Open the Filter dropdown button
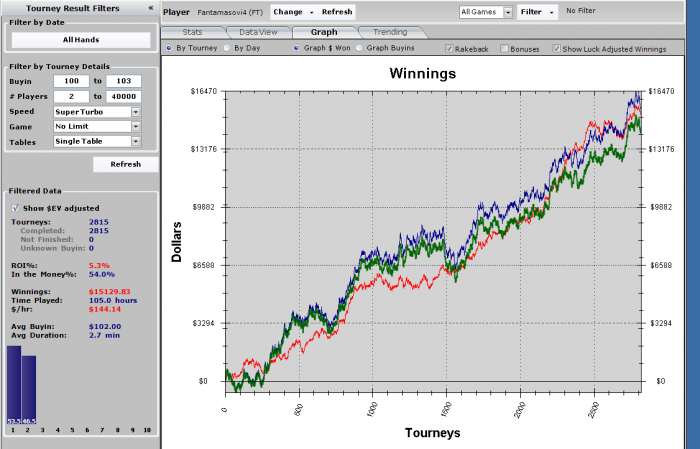 click(537, 12)
